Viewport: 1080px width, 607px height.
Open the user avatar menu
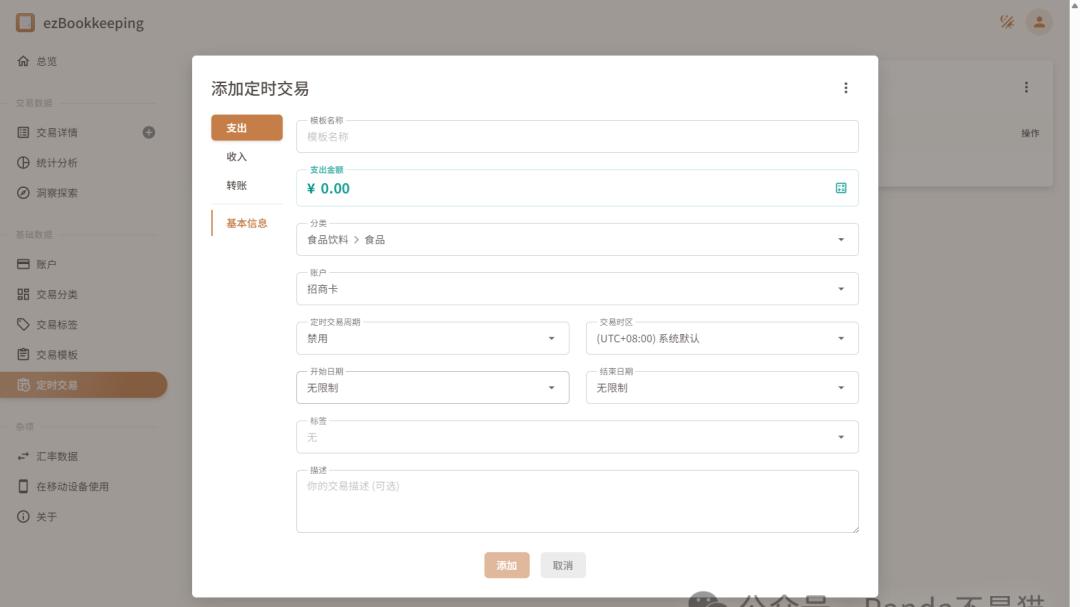(x=1039, y=22)
